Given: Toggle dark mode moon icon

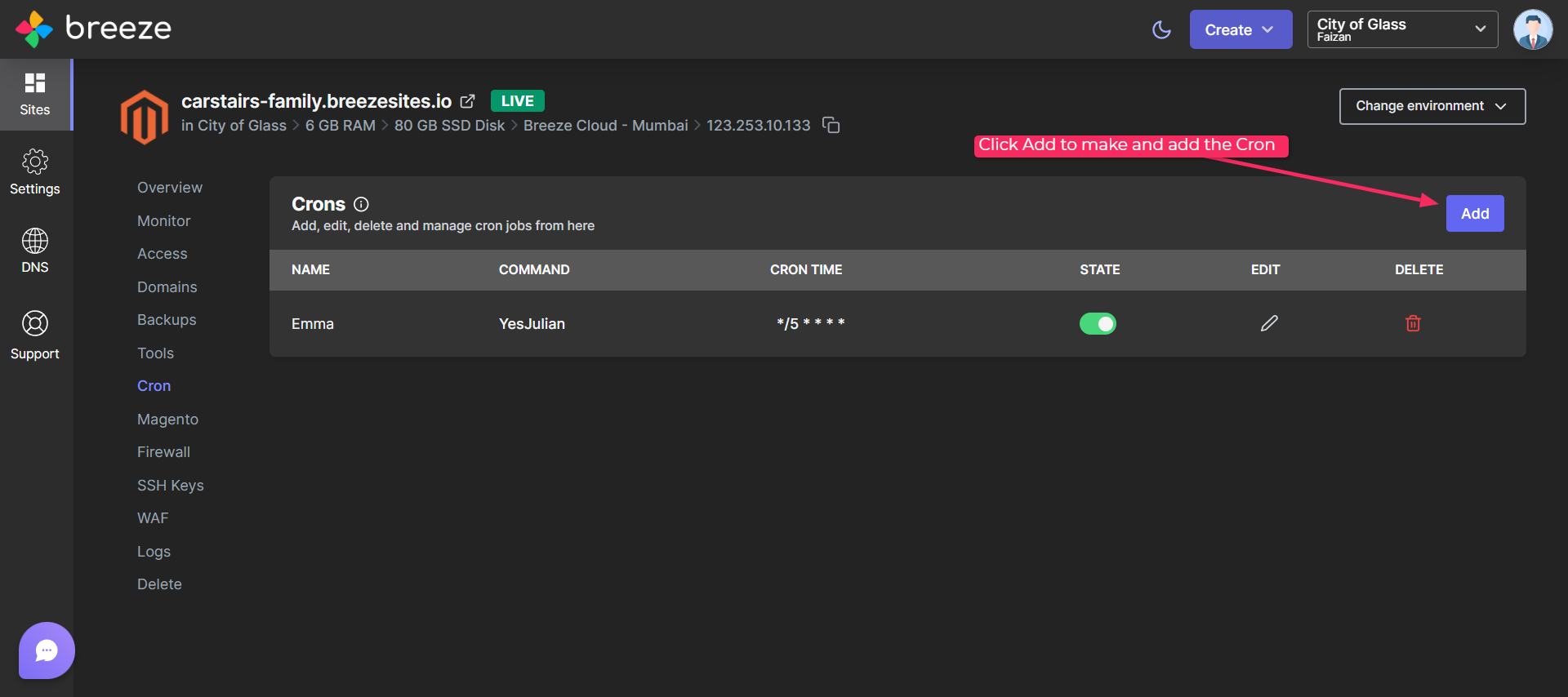Looking at the screenshot, I should coord(1161,29).
